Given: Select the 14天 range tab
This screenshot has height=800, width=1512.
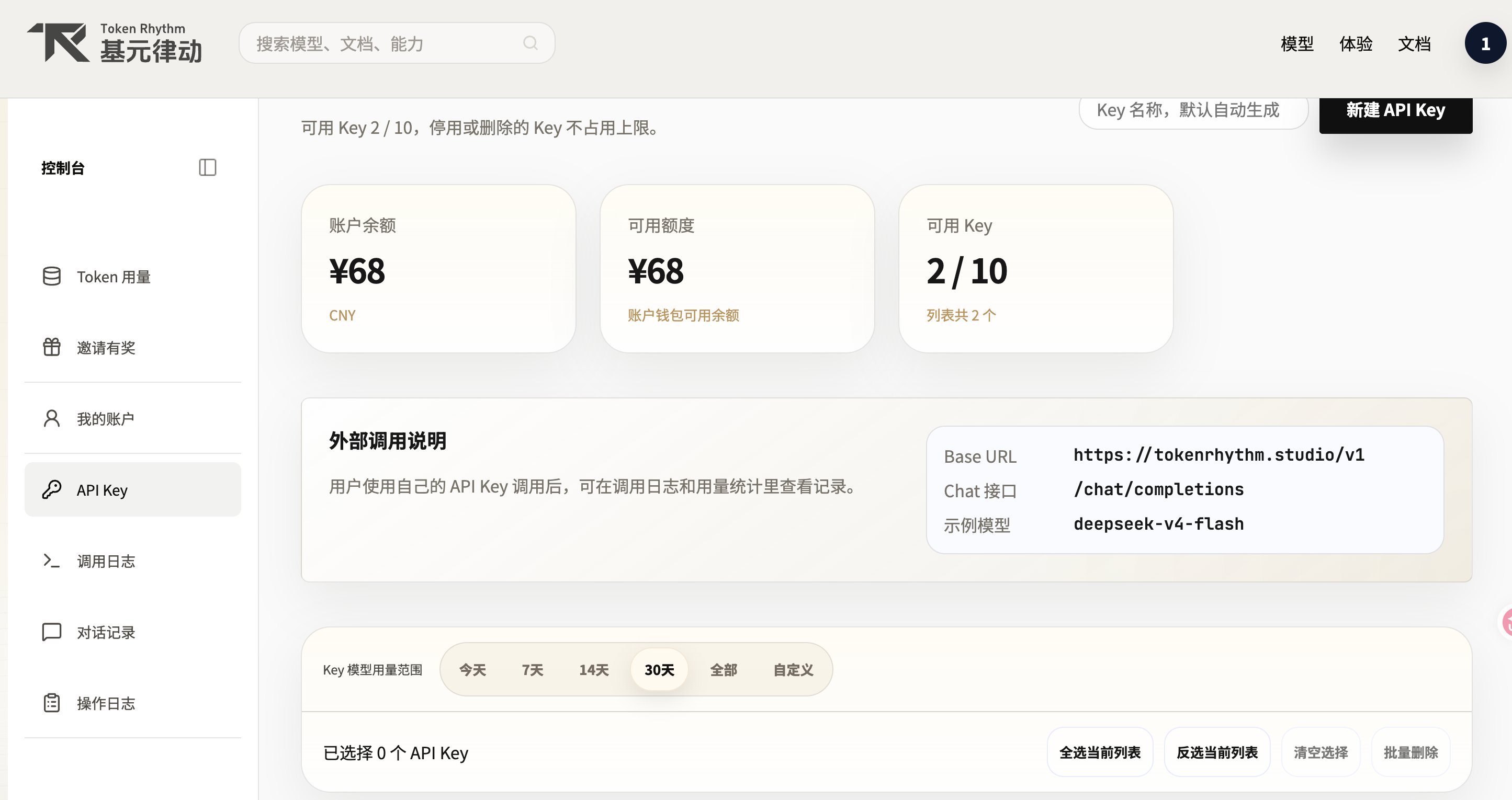Looking at the screenshot, I should point(593,670).
